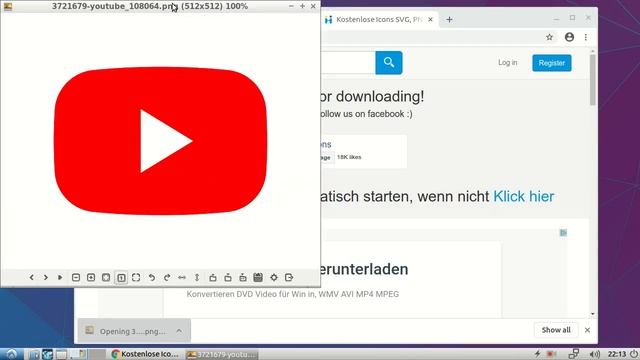Screen dimensions: 640x360
Task: Click the delete file icon in viewer toolbar
Action: (x=258, y=278)
